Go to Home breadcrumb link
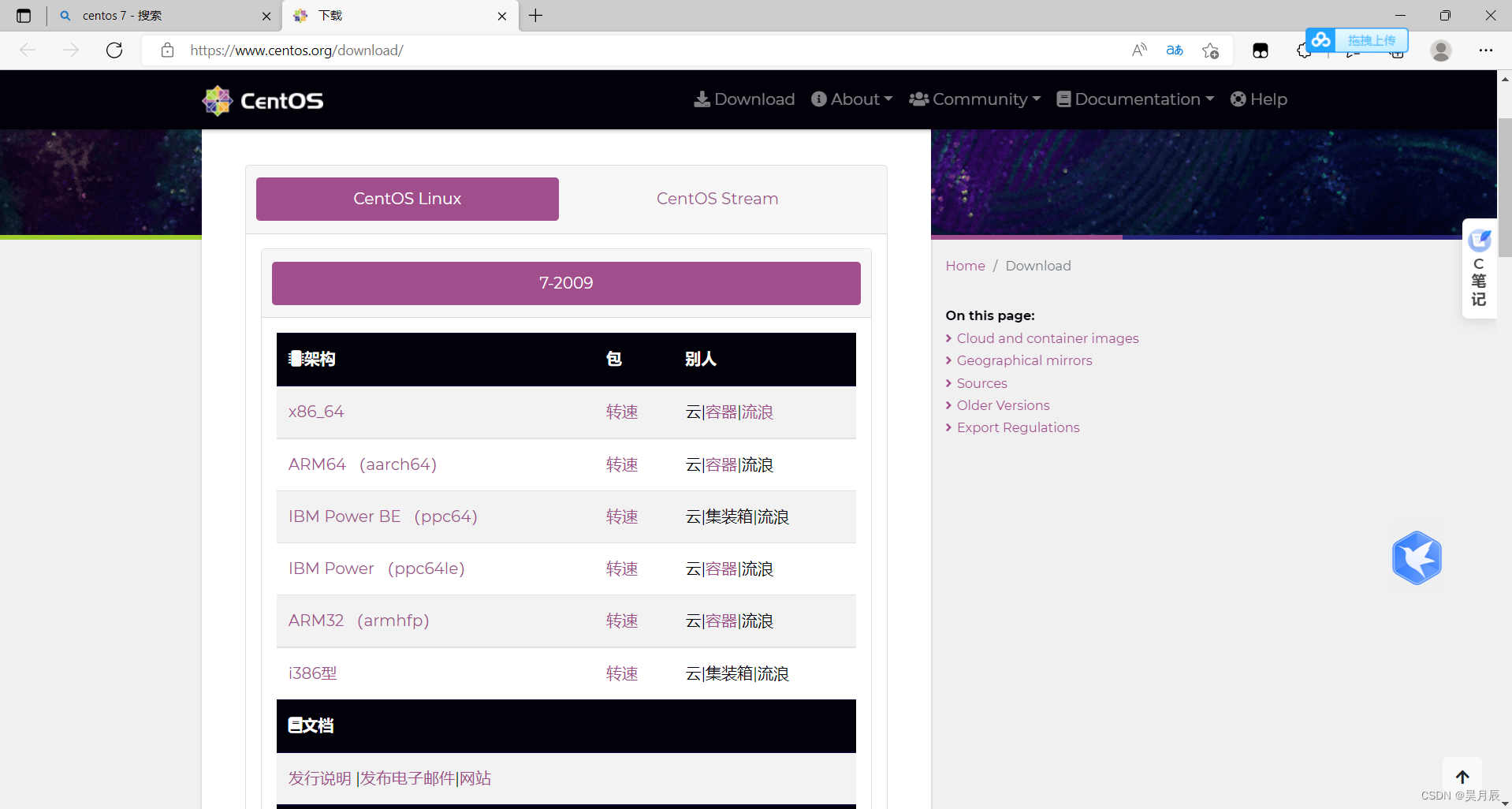Image resolution: width=1512 pixels, height=809 pixels. 965,266
